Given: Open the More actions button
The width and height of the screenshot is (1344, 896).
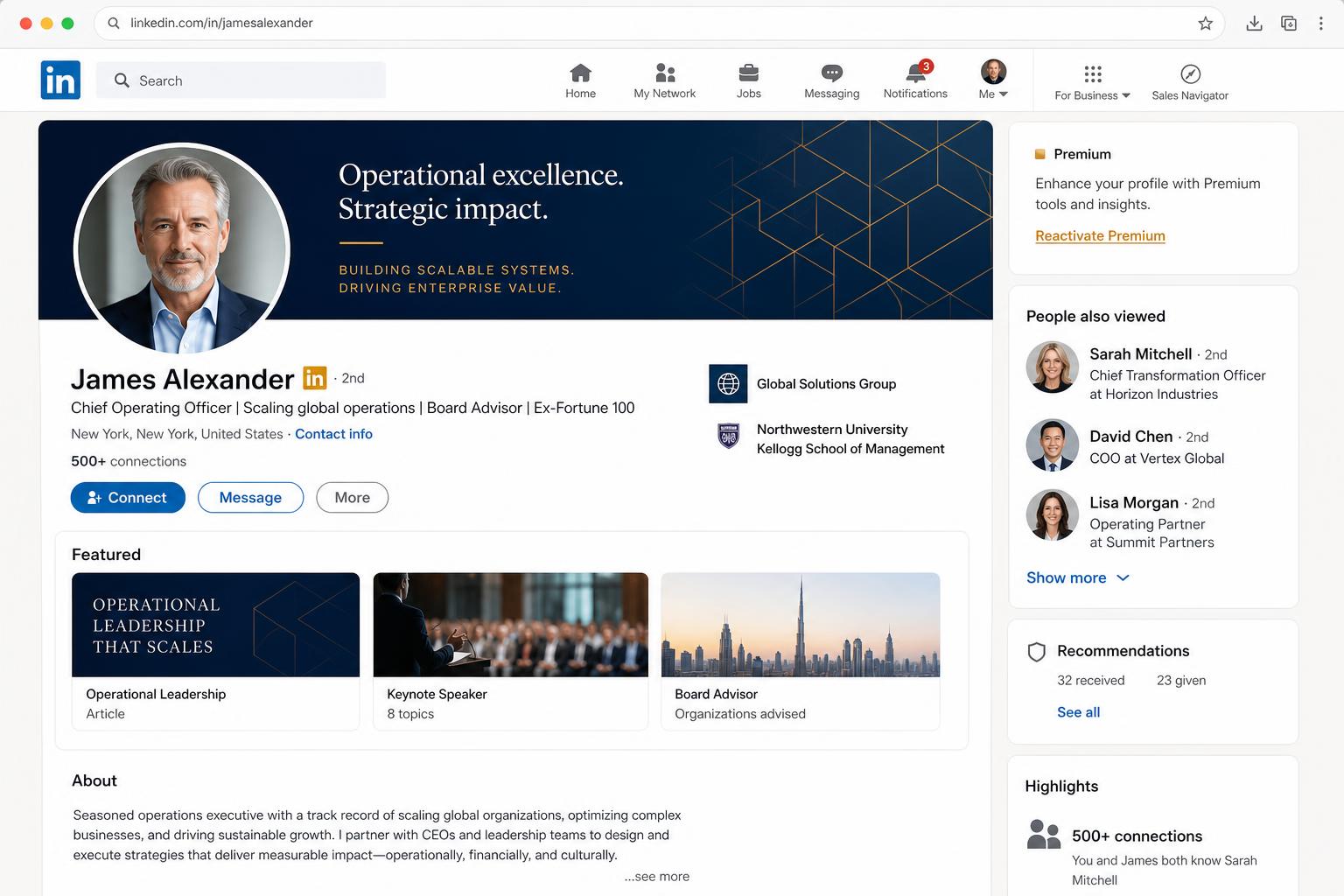Looking at the screenshot, I should tap(352, 497).
